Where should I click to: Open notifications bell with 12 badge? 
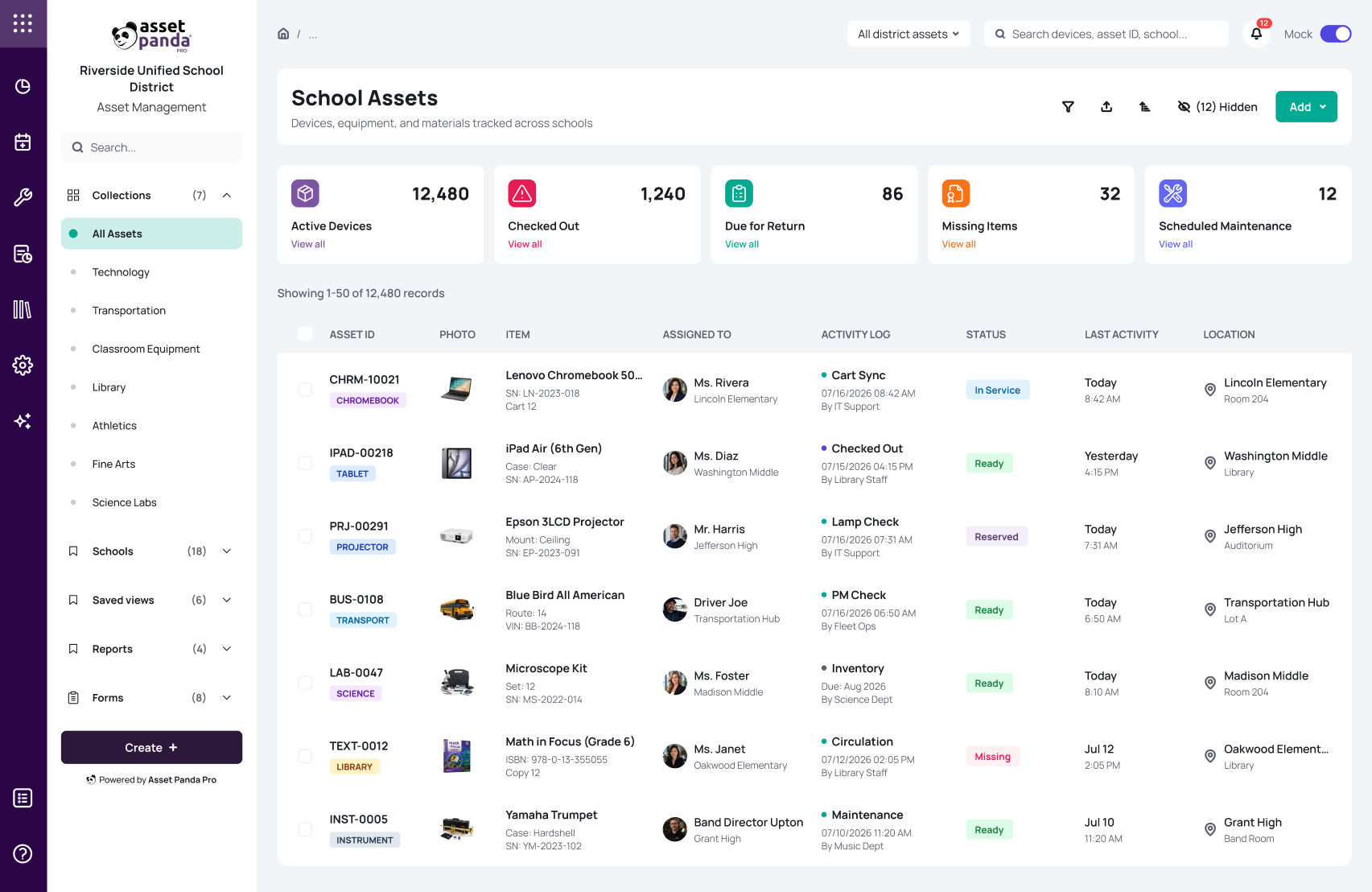(x=1256, y=34)
